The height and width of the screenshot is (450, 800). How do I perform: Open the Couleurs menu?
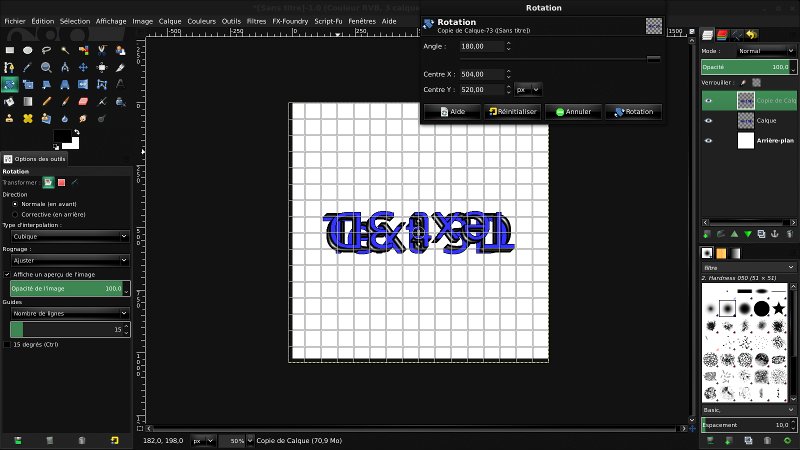pyautogui.click(x=202, y=21)
